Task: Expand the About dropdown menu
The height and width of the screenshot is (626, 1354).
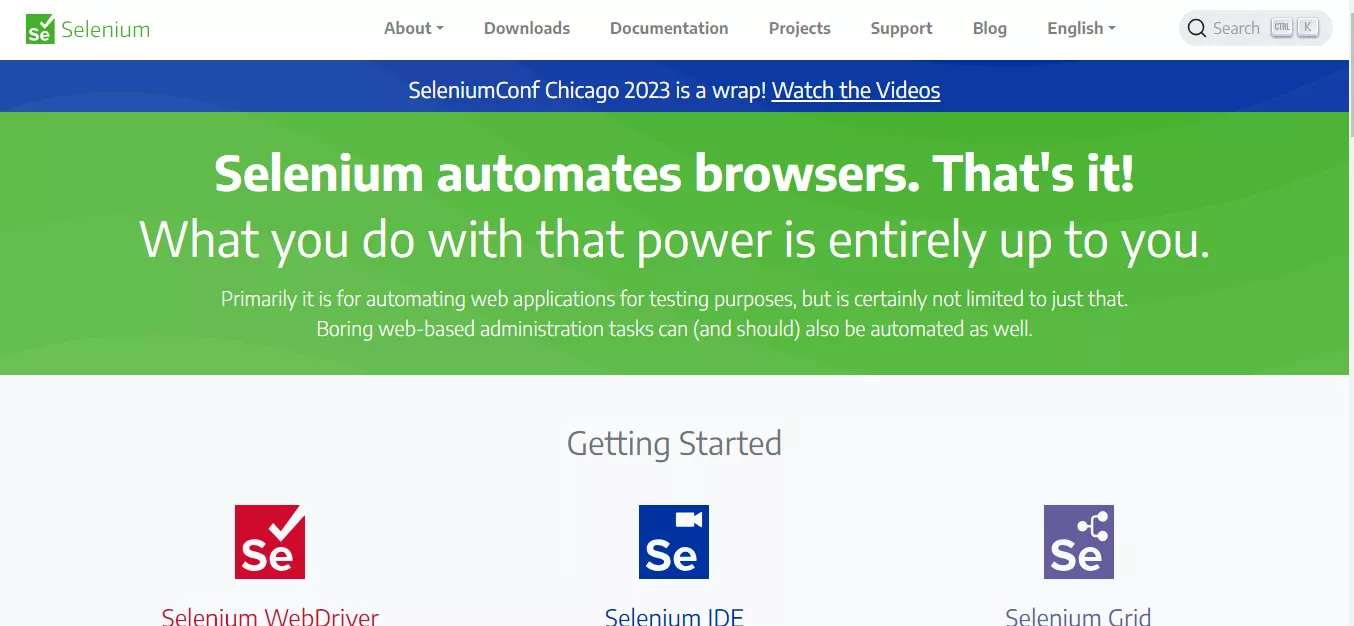Action: point(413,28)
